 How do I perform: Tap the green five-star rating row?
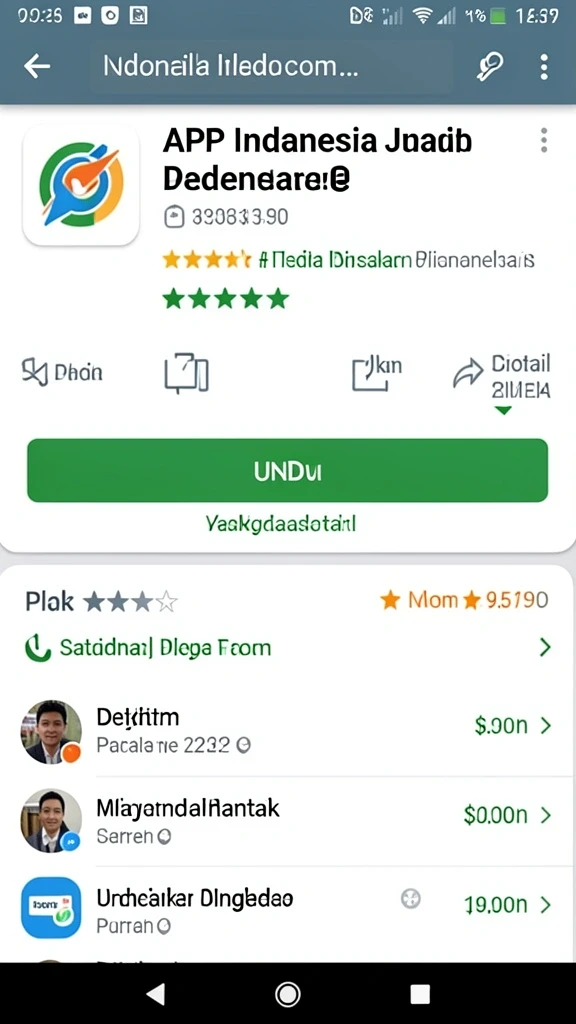click(x=225, y=298)
